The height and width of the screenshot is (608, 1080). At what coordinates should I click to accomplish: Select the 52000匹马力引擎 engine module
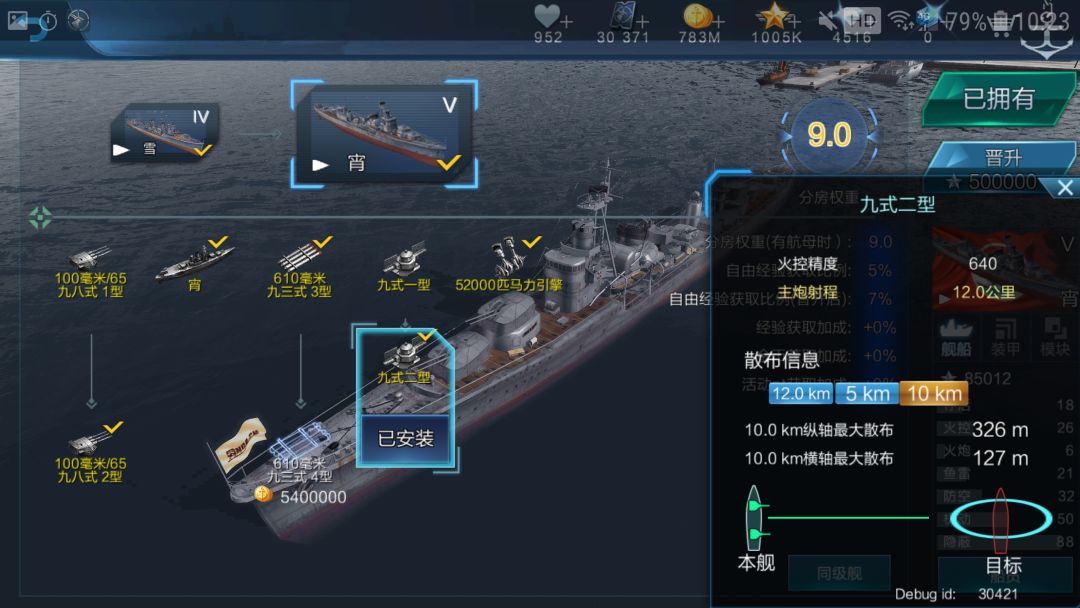point(509,265)
